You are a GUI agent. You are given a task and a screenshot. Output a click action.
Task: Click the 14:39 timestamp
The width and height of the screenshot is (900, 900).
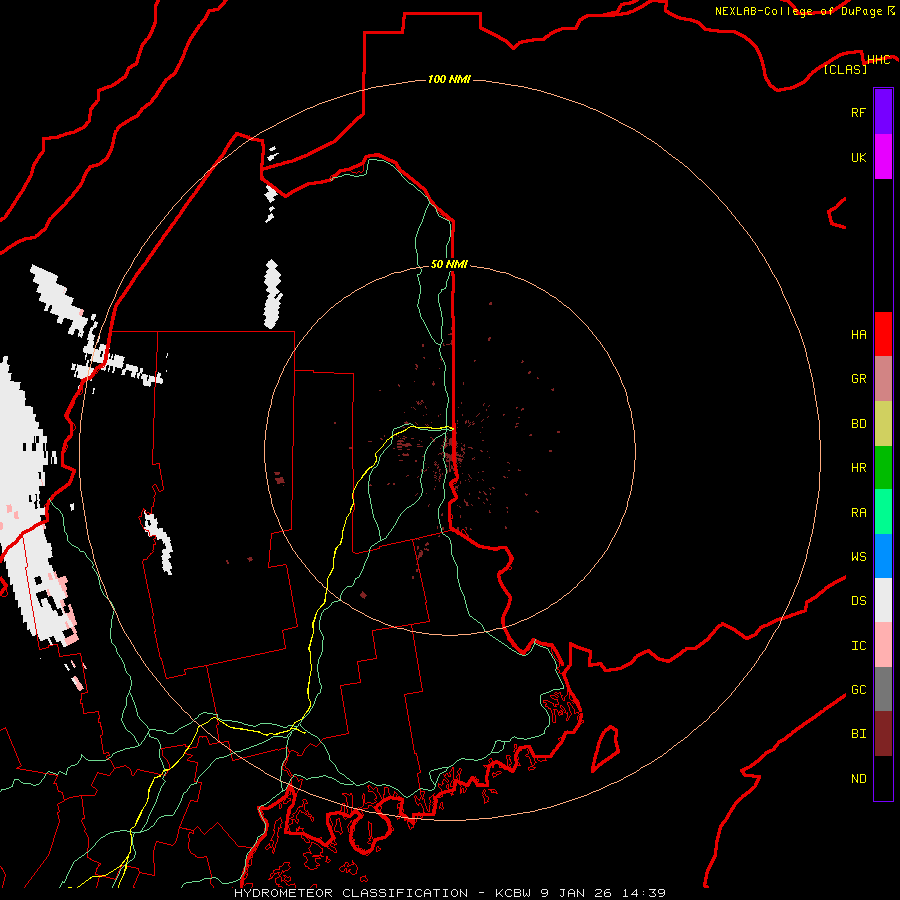(x=643, y=893)
